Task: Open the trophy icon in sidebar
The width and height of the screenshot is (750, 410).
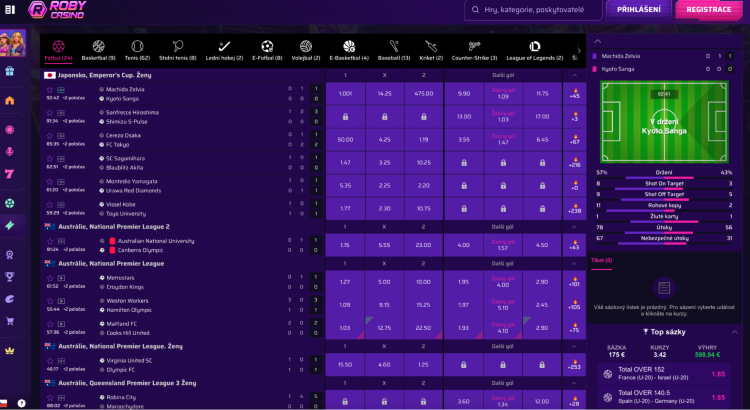Action: coord(10,276)
